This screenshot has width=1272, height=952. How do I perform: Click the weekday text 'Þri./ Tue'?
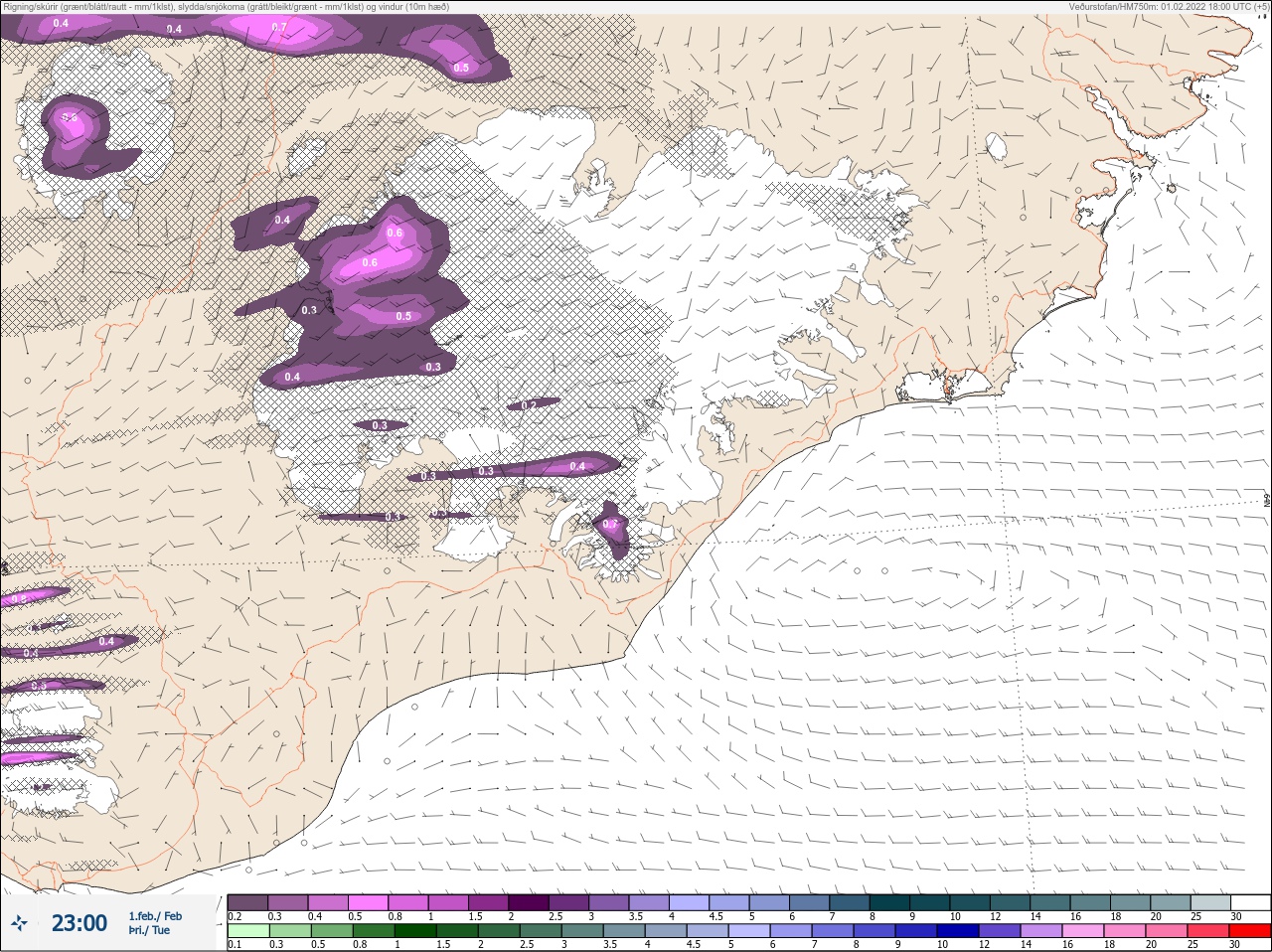click(x=149, y=930)
